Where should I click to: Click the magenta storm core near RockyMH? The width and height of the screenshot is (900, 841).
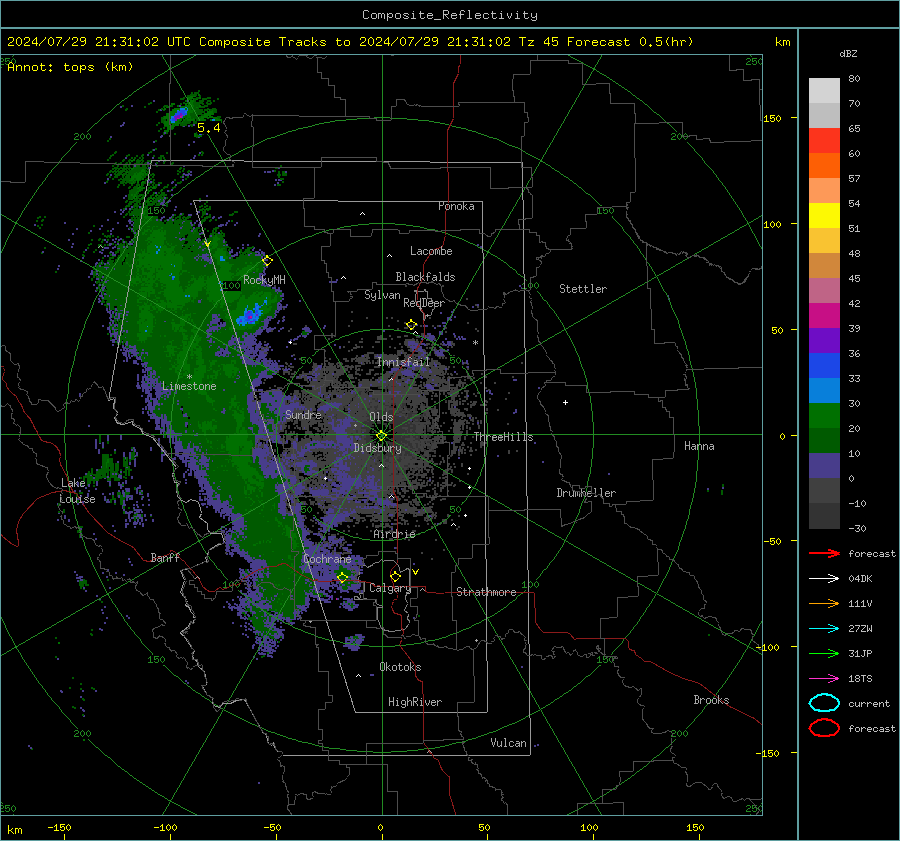[x=250, y=315]
